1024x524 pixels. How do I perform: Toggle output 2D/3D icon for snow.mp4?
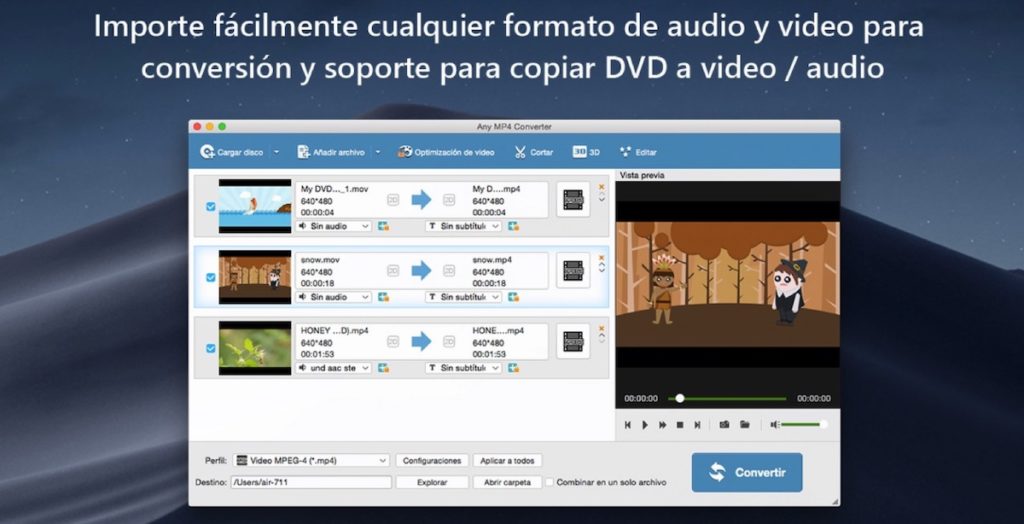[x=449, y=270]
